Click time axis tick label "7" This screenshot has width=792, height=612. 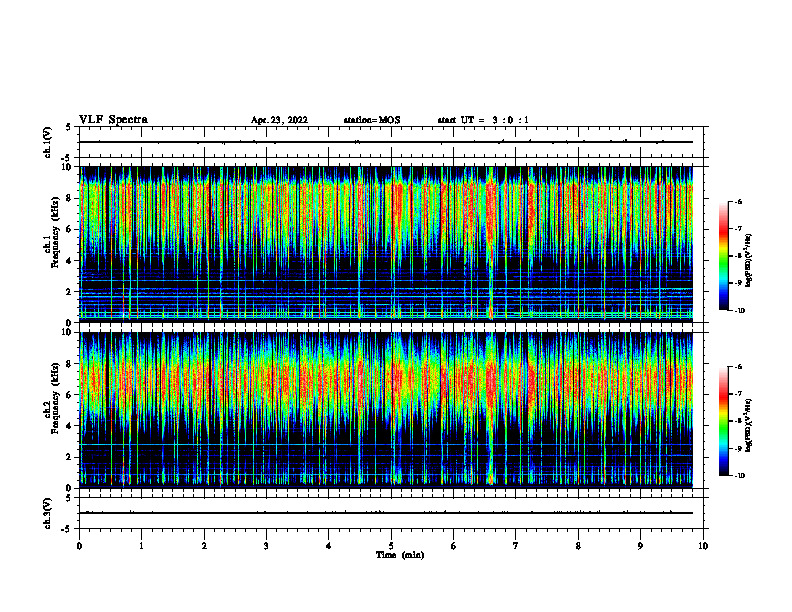click(x=516, y=546)
